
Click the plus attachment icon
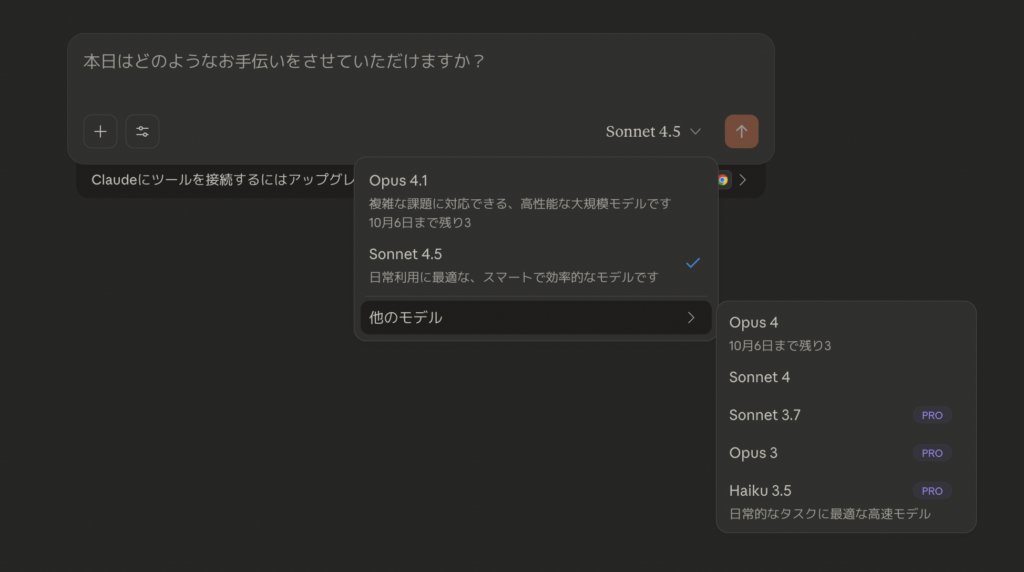pyautogui.click(x=100, y=131)
